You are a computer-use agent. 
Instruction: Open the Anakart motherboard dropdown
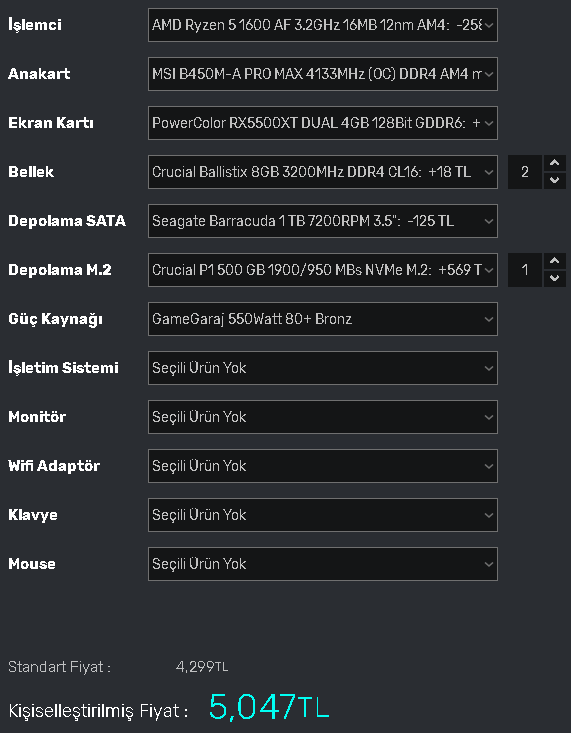pos(323,74)
